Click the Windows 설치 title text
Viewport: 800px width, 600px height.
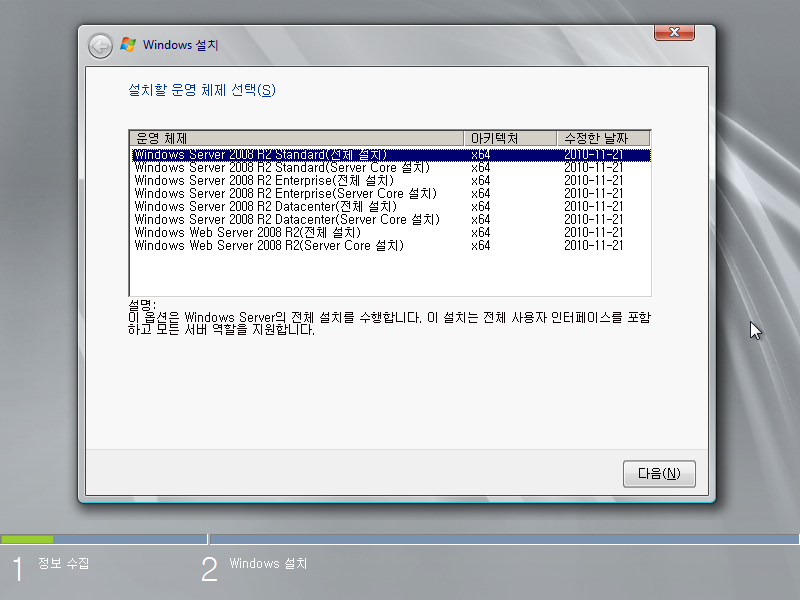pos(181,45)
